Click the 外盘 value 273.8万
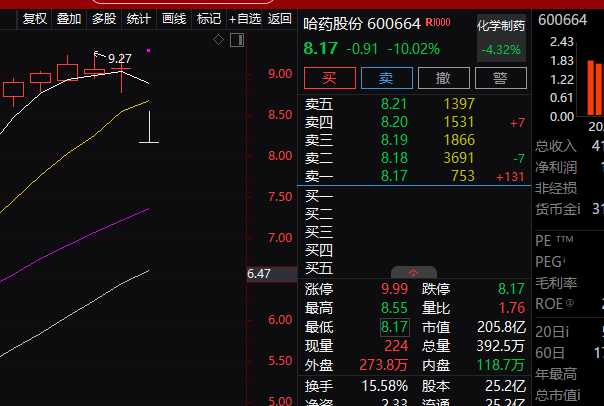This screenshot has height=406, width=604. point(383,365)
